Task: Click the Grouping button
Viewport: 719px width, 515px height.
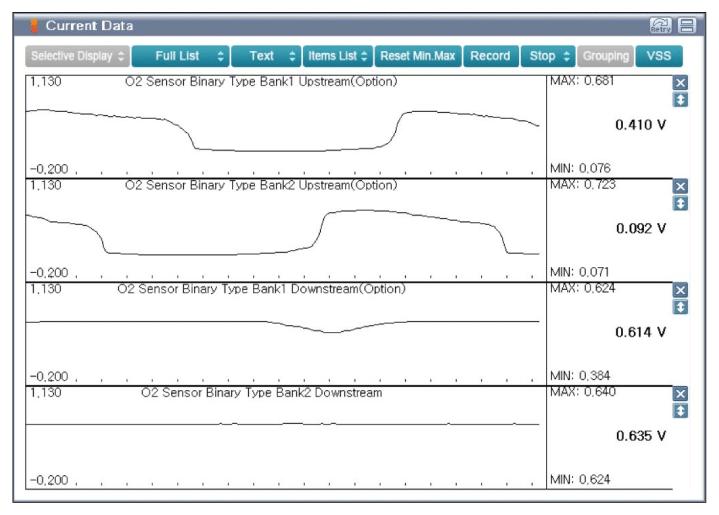Action: (606, 56)
